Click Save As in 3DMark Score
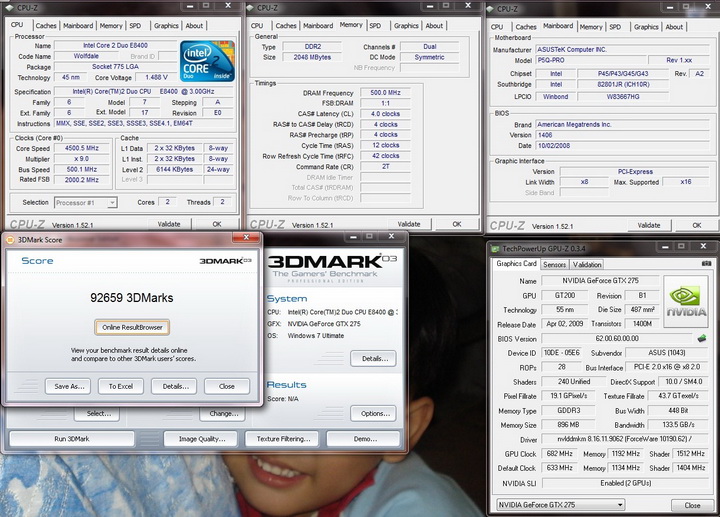Screen dimensions: 720x517 click(x=68, y=386)
